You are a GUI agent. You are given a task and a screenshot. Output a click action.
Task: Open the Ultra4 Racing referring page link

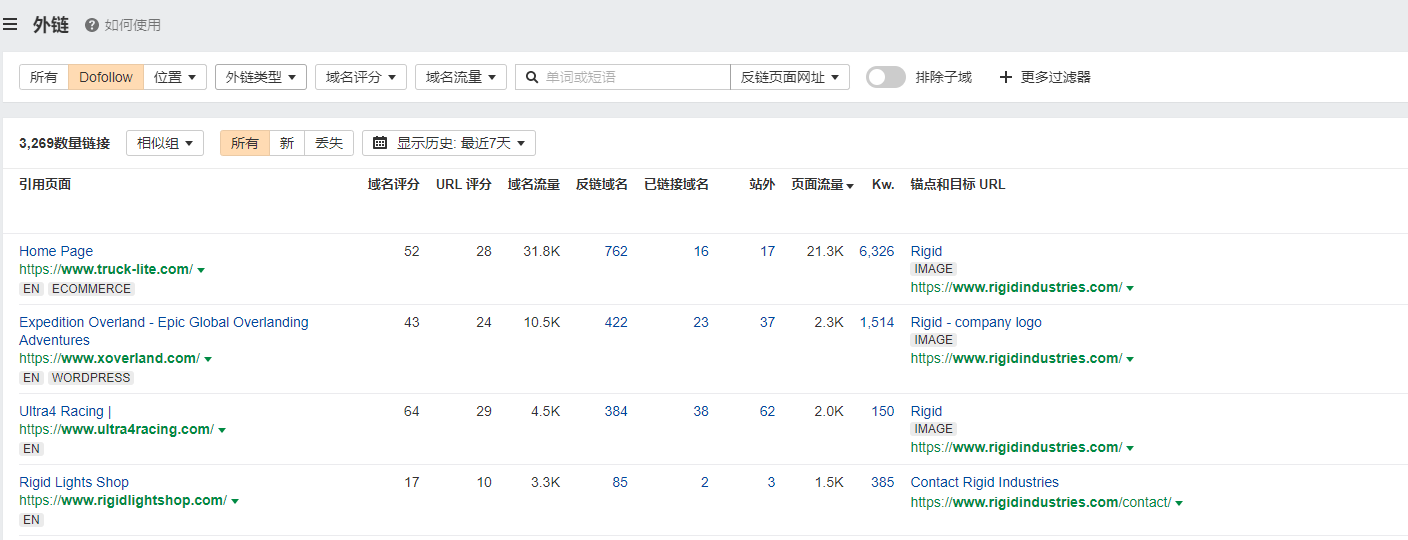(65, 411)
